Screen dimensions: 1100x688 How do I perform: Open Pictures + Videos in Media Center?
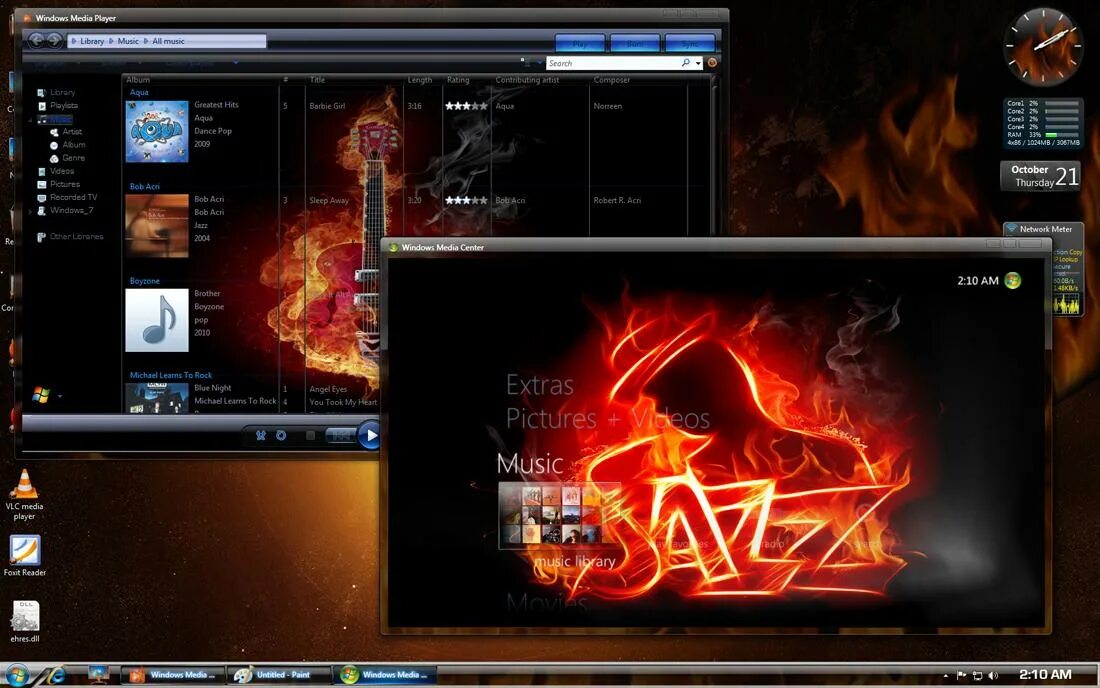[608, 419]
